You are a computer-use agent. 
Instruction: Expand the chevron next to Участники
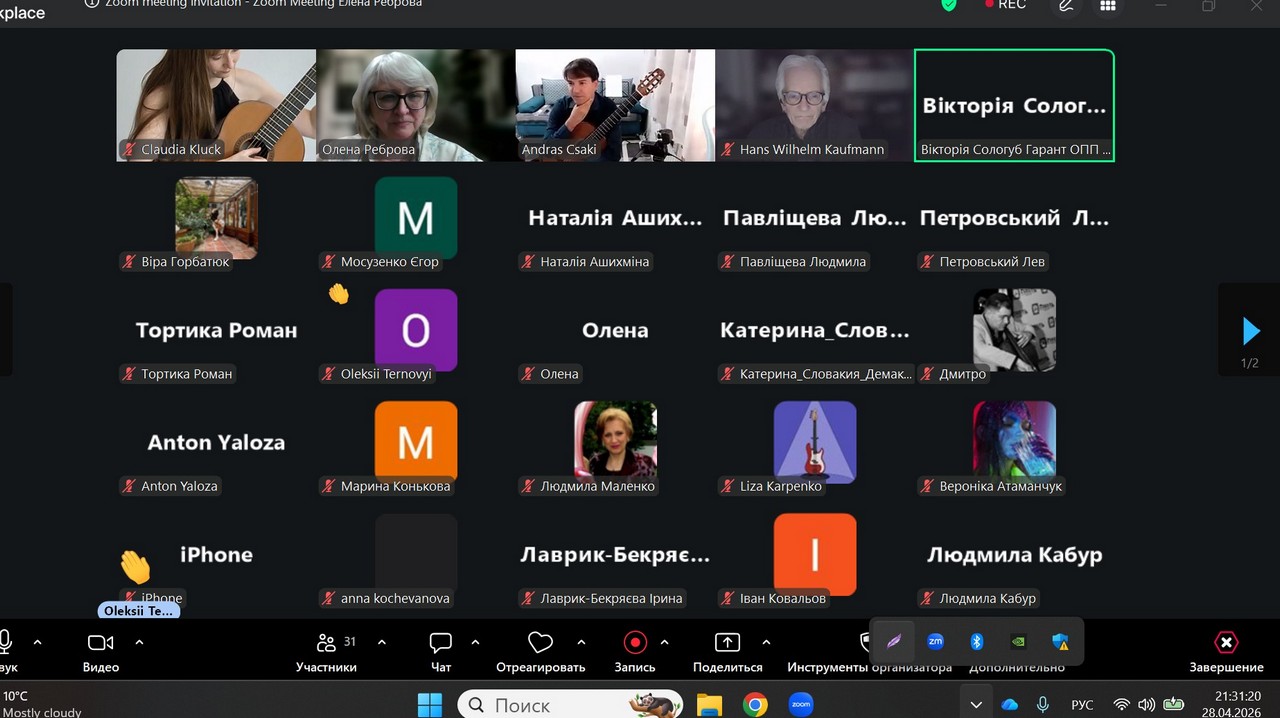pyautogui.click(x=381, y=642)
